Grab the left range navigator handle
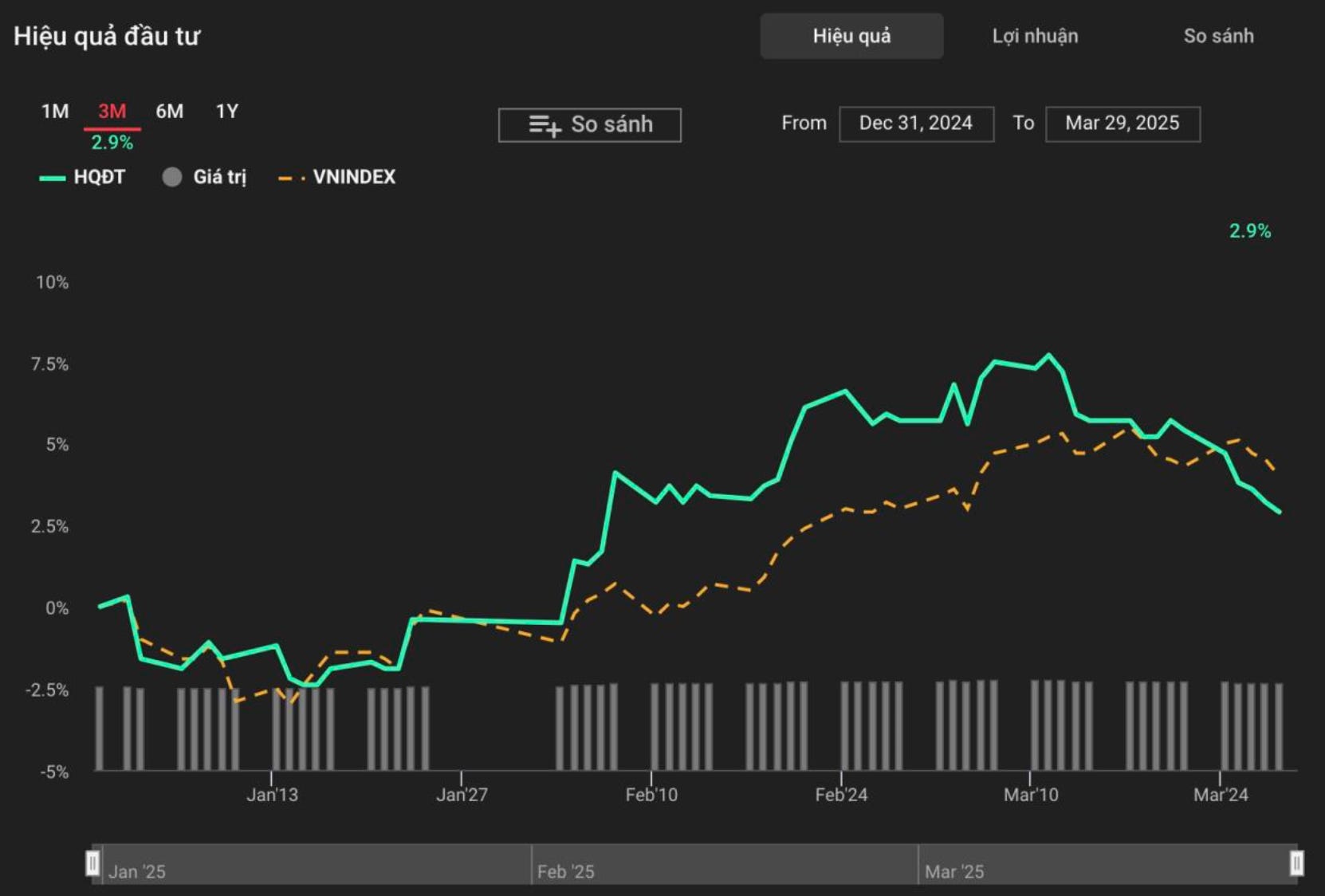This screenshot has width=1325, height=896. [92, 863]
